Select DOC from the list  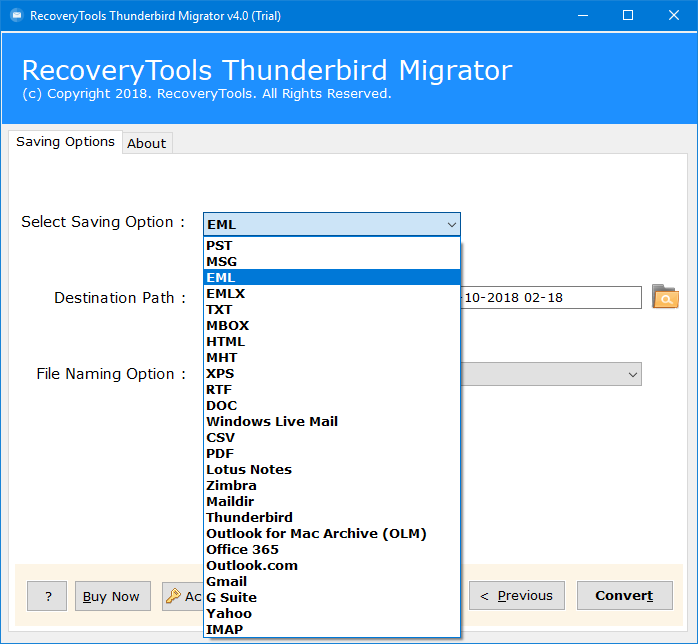pyautogui.click(x=332, y=406)
